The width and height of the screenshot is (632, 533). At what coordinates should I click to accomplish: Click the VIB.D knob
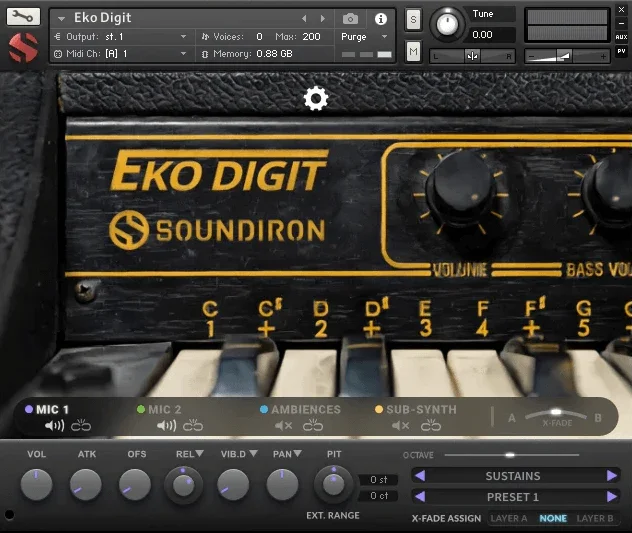pos(233,484)
